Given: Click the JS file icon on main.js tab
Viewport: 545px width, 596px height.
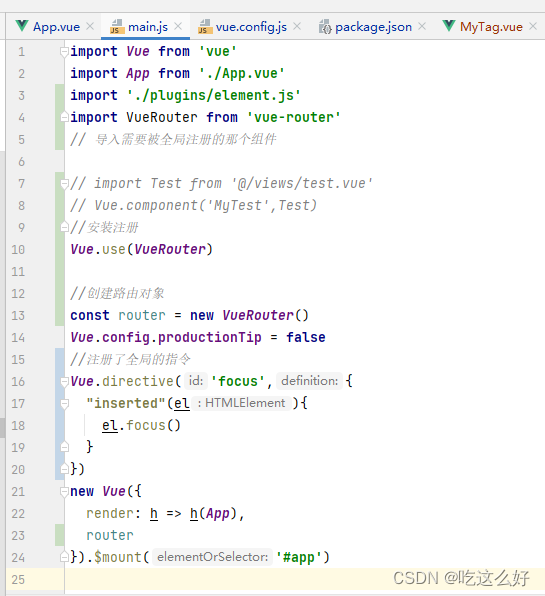Looking at the screenshot, I should point(117,27).
